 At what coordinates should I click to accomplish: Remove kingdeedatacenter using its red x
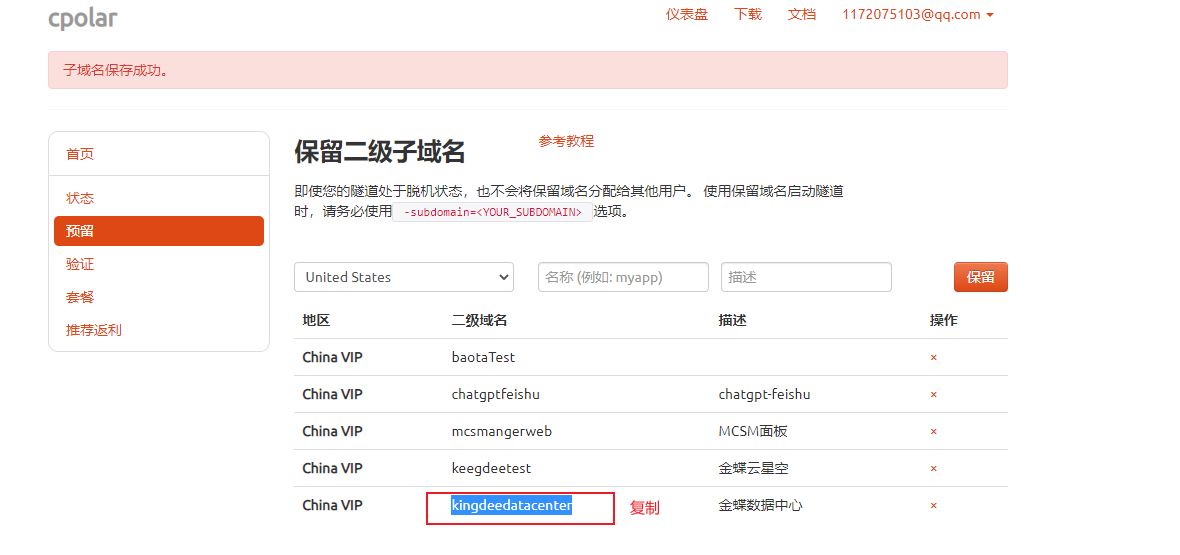(933, 505)
